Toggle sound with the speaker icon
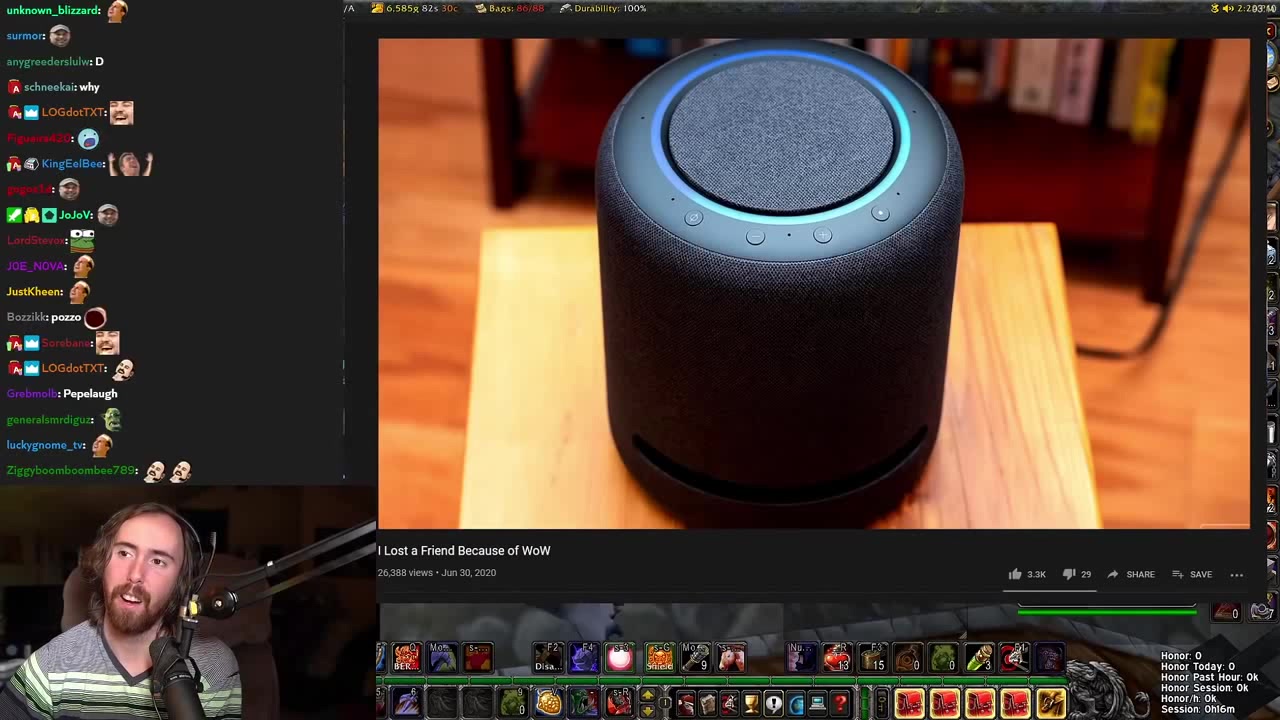Screen dimensions: 1280x720 (x=1227, y=8)
